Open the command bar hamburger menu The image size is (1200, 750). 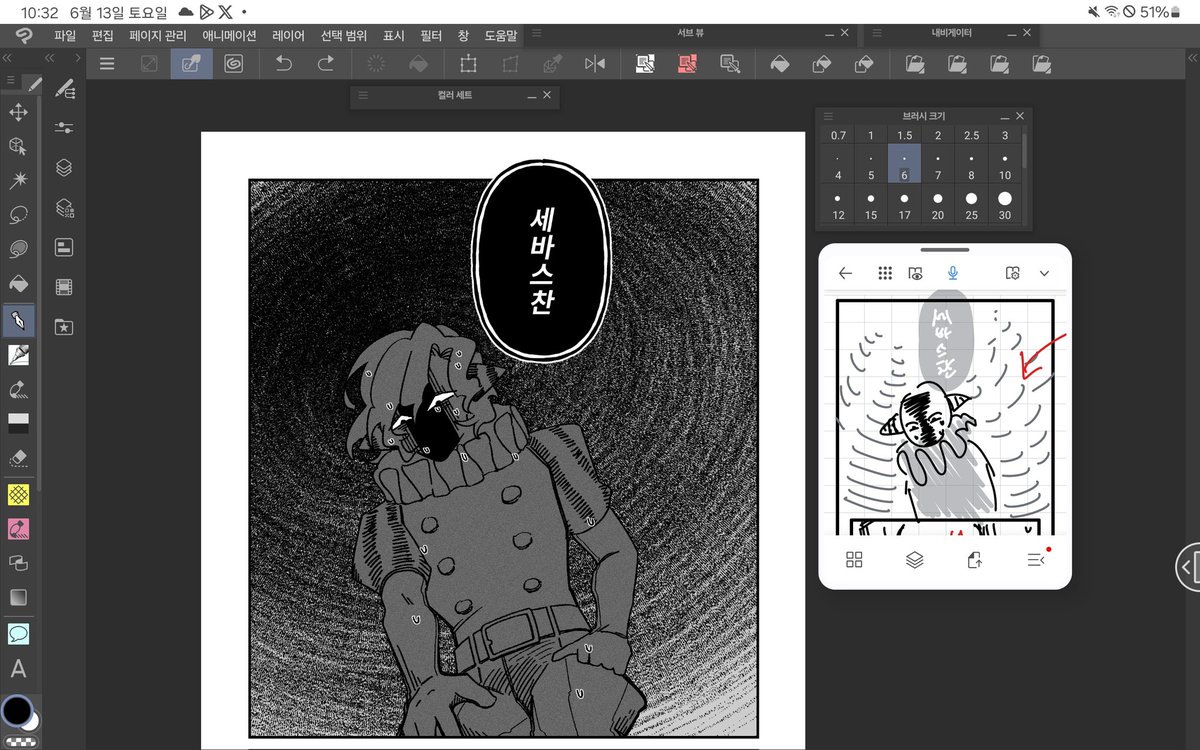[107, 64]
